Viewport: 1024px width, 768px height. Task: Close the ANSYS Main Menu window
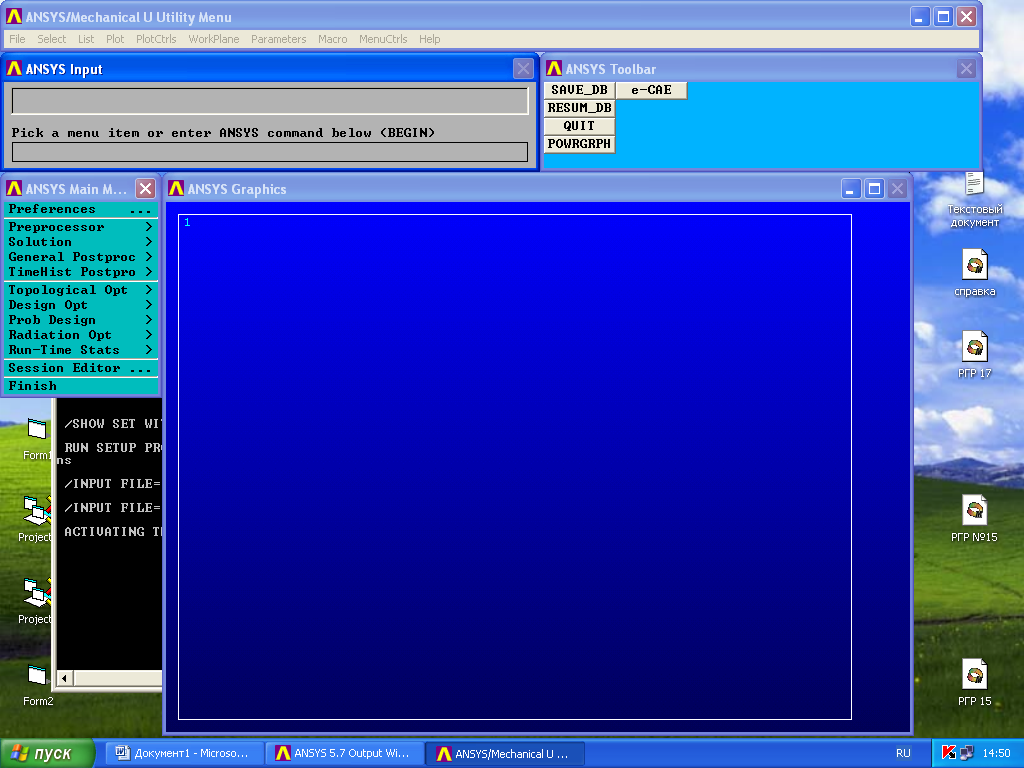tap(146, 189)
